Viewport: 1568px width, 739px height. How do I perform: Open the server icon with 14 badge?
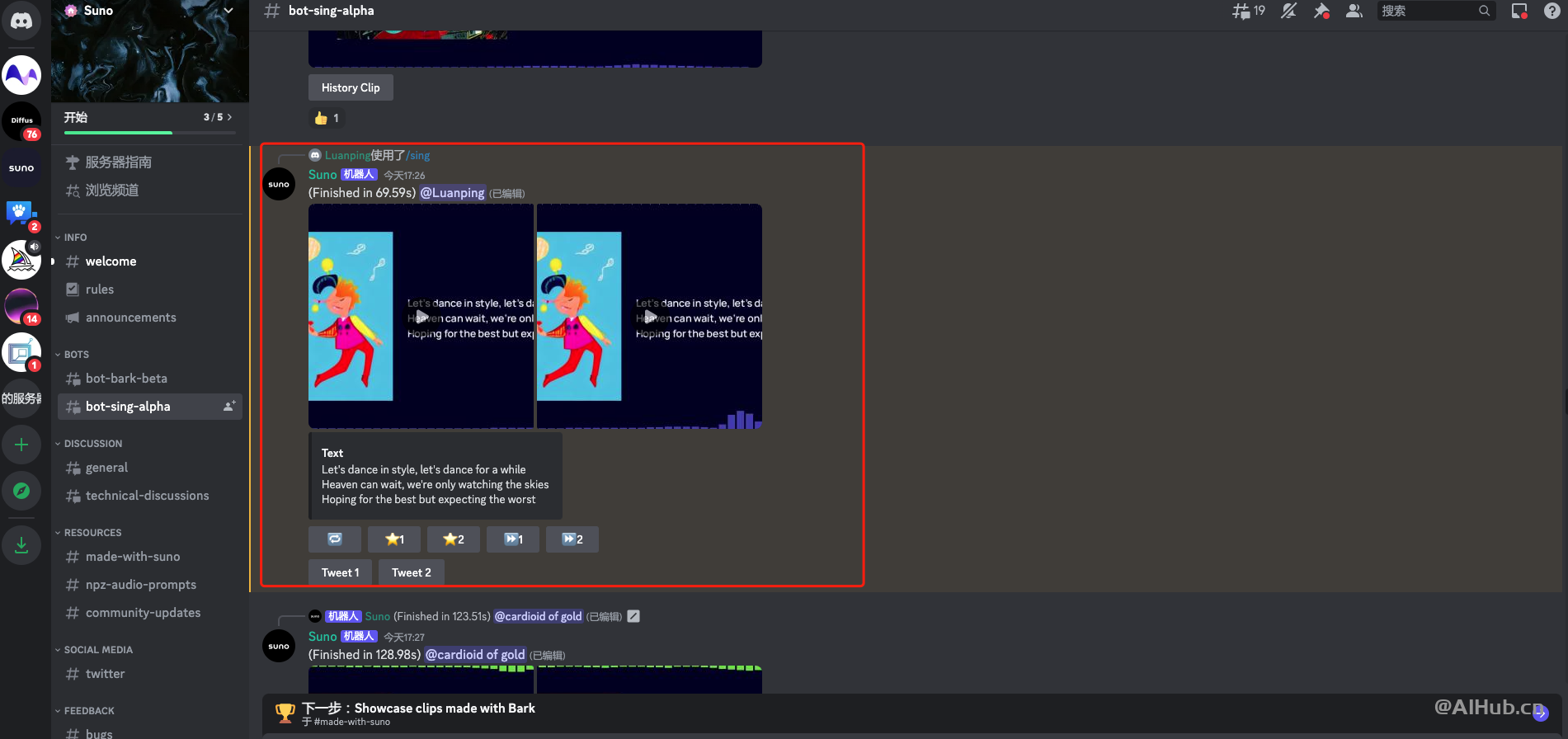pyautogui.click(x=21, y=306)
